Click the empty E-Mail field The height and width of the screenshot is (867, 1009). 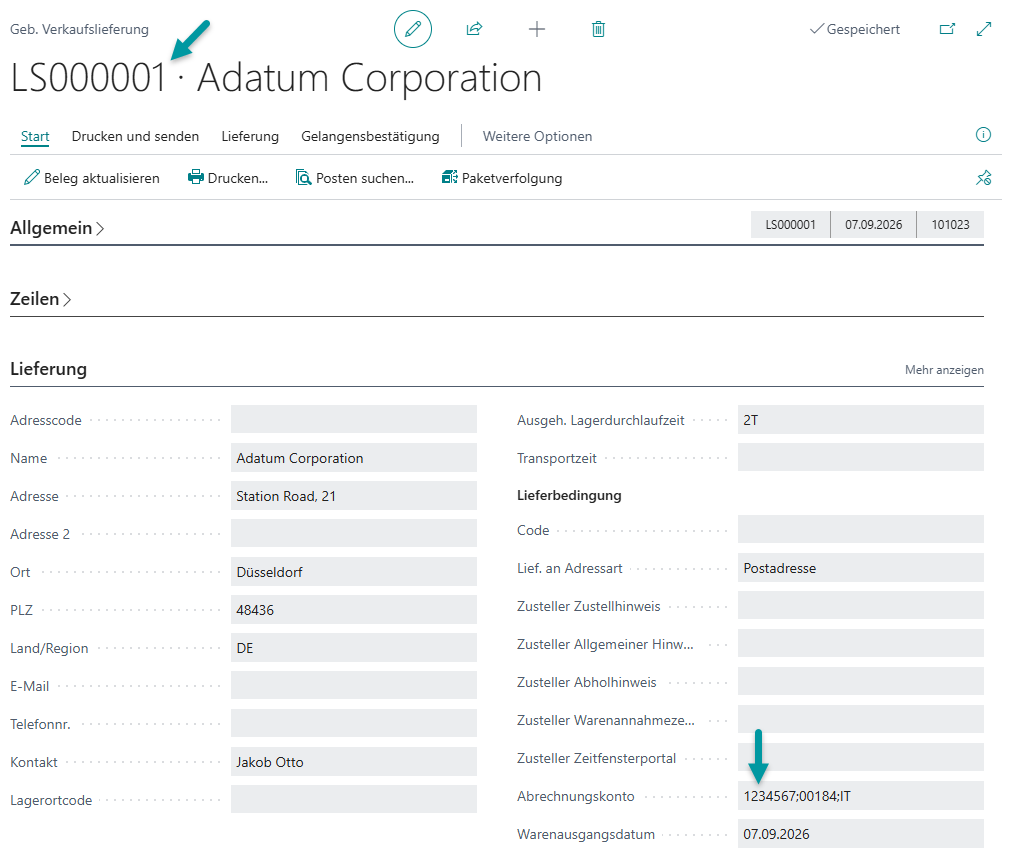click(354, 685)
